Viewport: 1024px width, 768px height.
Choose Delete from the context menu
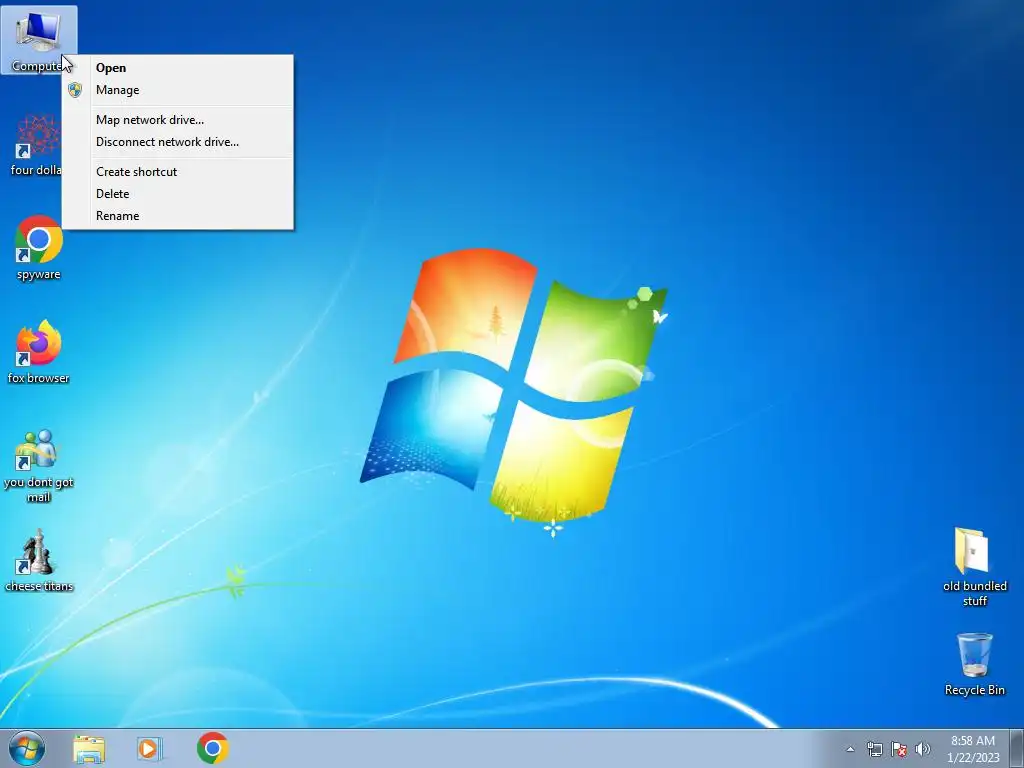[178, 194]
